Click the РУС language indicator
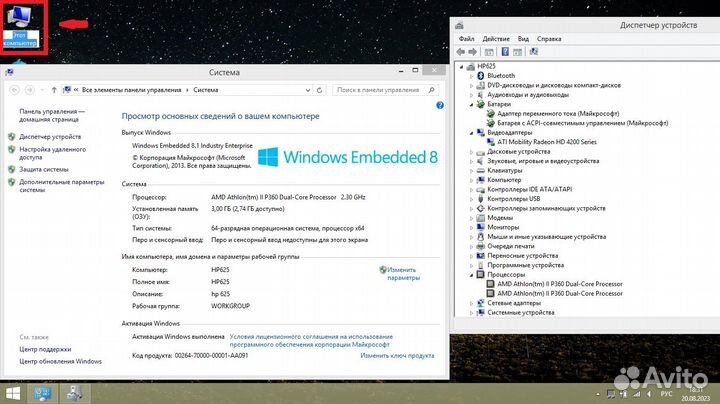The image size is (720, 404). 666,394
